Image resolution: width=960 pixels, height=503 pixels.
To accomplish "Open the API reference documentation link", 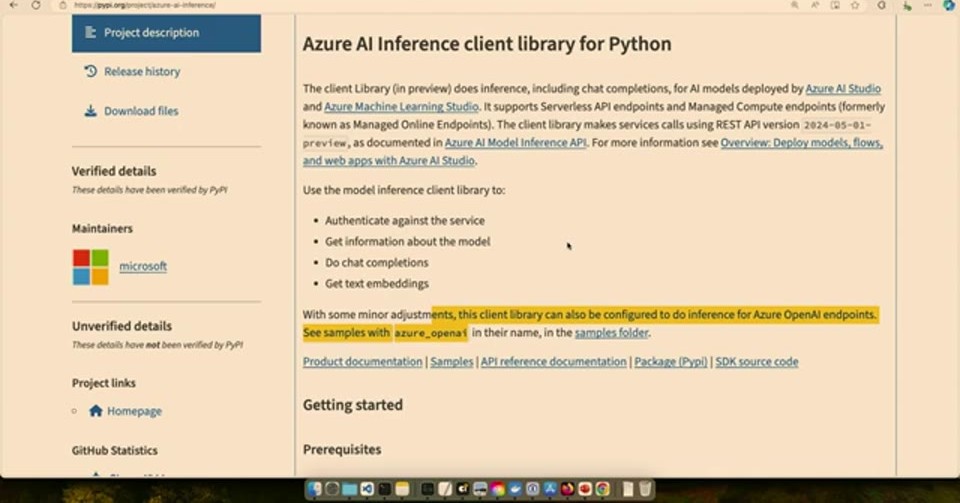I will pos(553,362).
